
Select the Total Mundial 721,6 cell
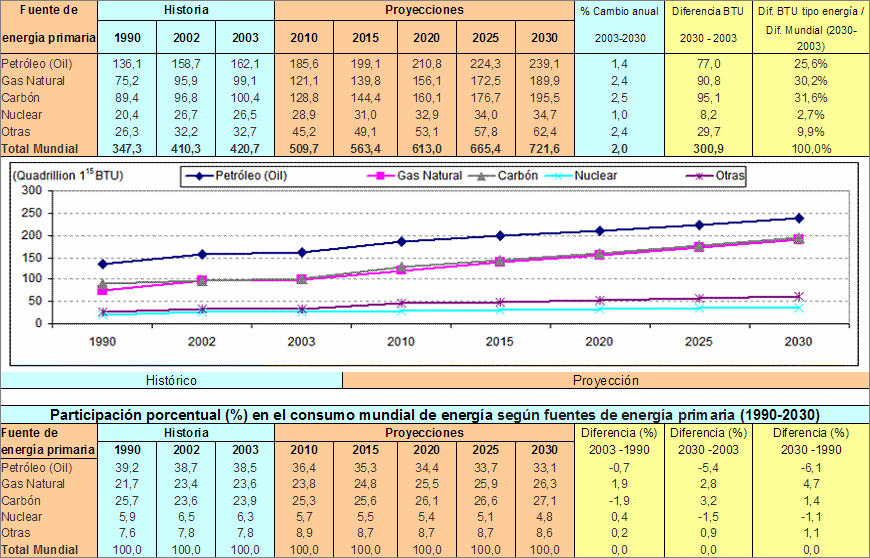(544, 148)
